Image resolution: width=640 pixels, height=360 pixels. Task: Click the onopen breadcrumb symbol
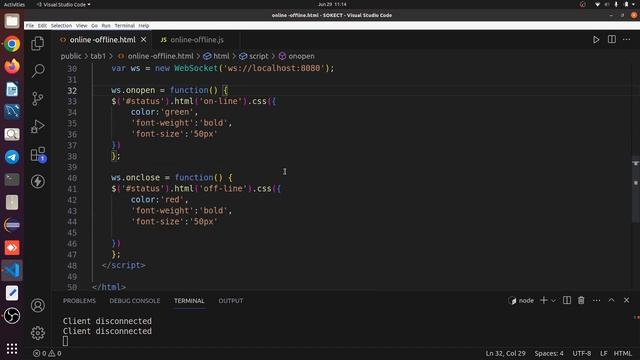(297, 56)
